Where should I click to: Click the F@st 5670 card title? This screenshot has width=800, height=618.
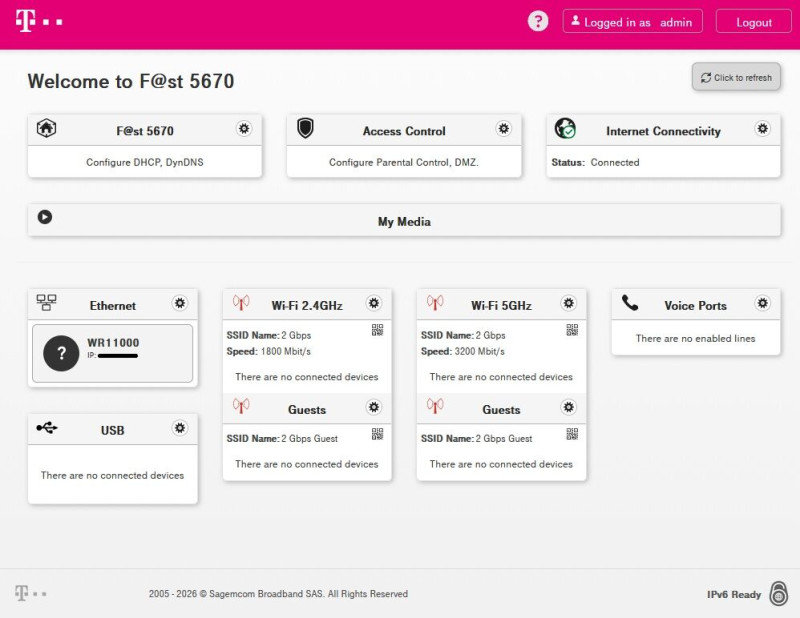(145, 131)
